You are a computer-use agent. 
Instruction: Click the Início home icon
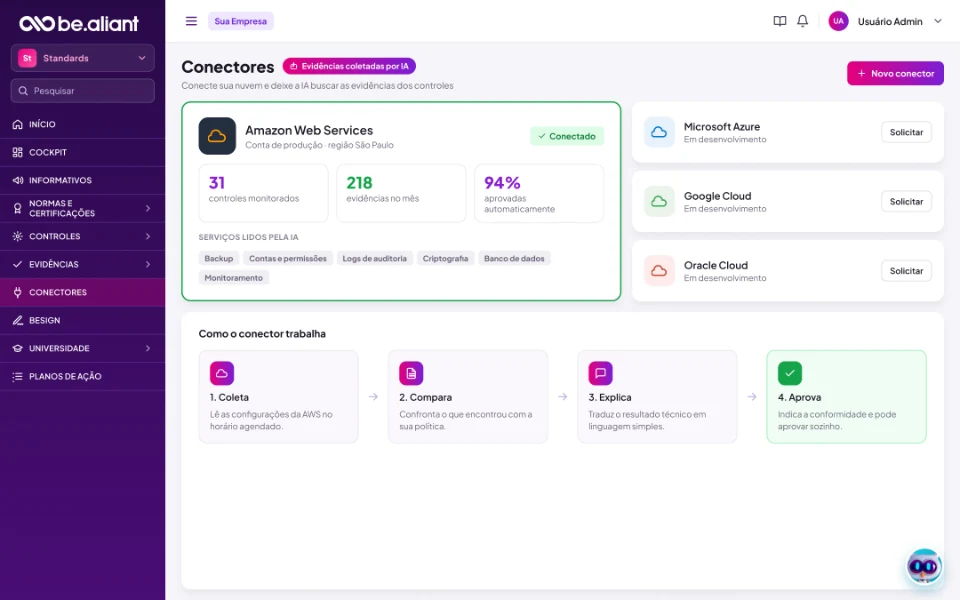pos(18,124)
